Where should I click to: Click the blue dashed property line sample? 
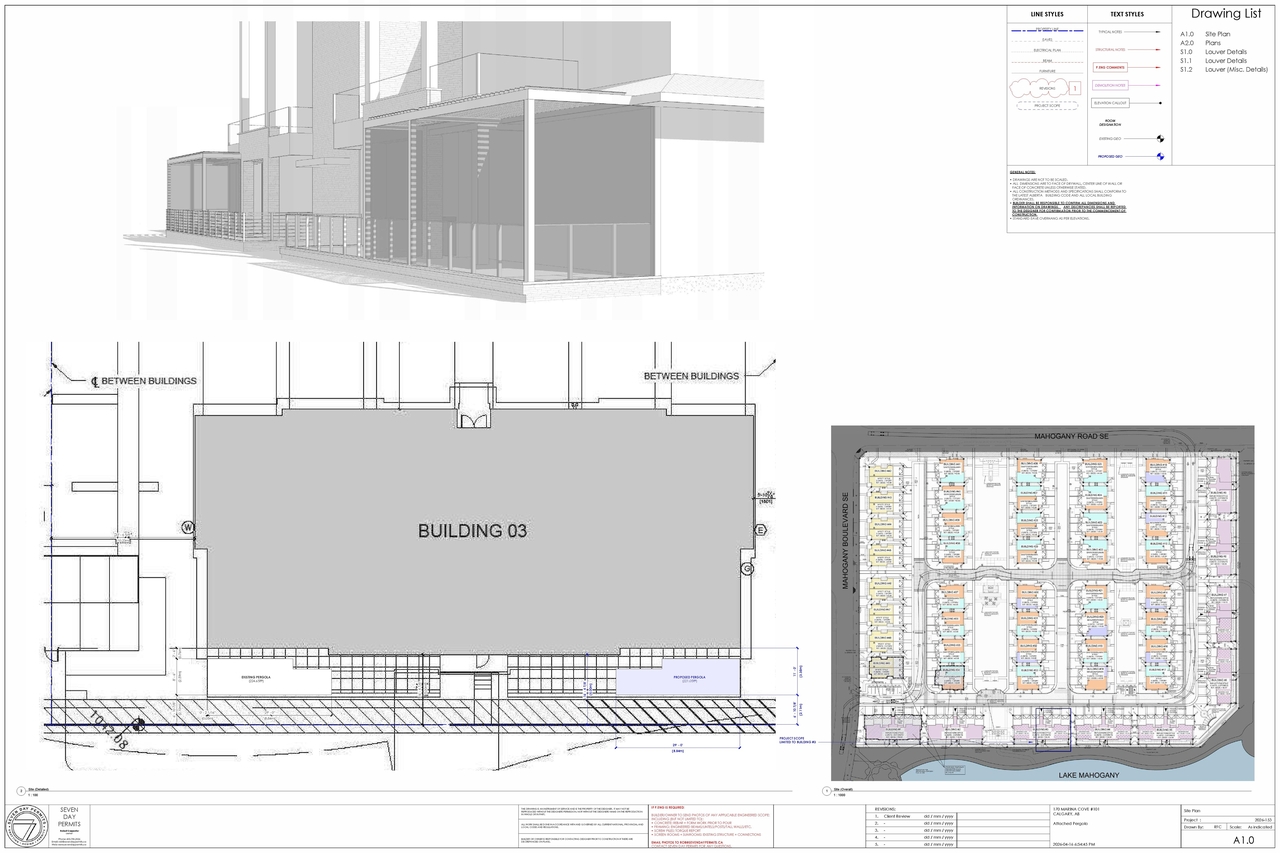[1047, 32]
